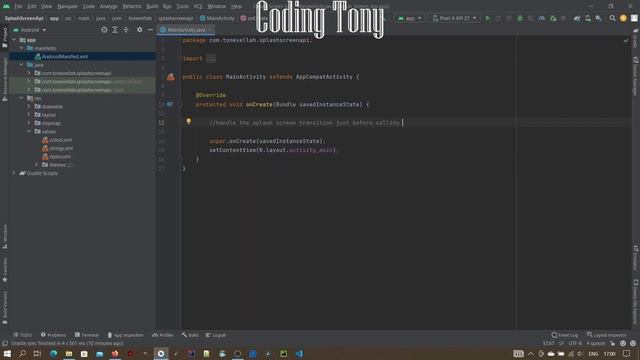Open the Profile app gauge icon
The image size is (640, 360).
point(542,18)
